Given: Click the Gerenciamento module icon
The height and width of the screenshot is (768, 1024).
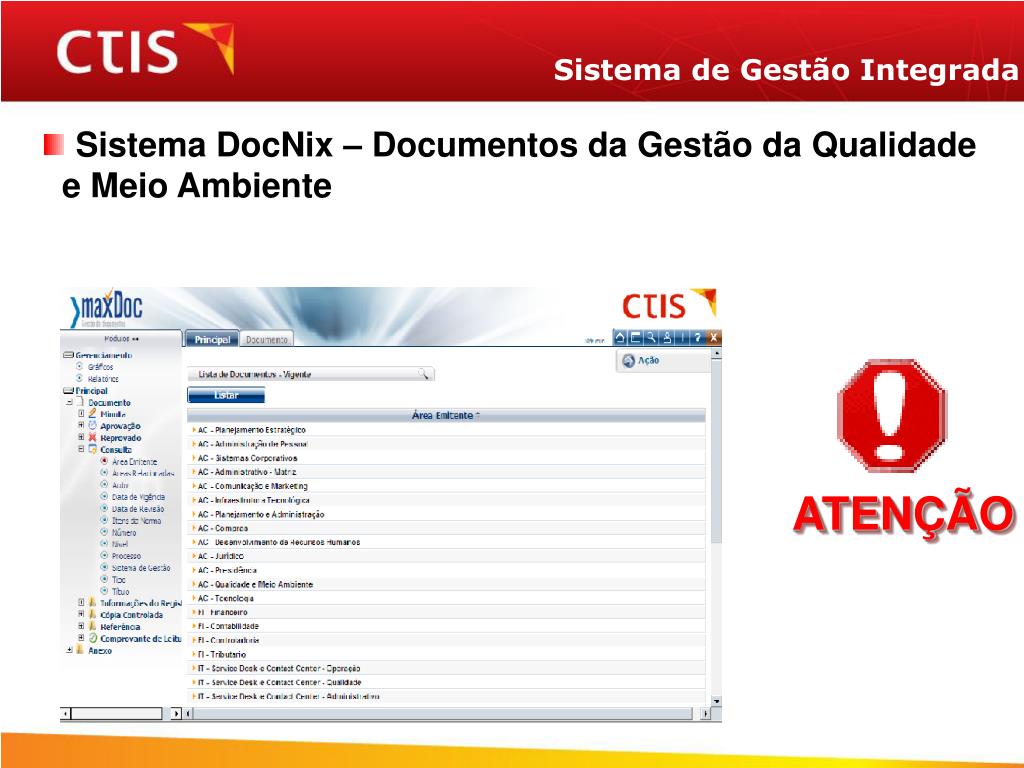Looking at the screenshot, I should pos(68,355).
